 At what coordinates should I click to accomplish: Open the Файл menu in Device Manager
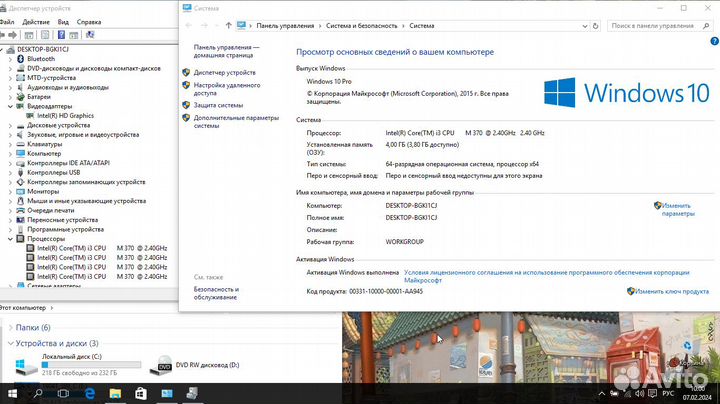click(x=6, y=22)
